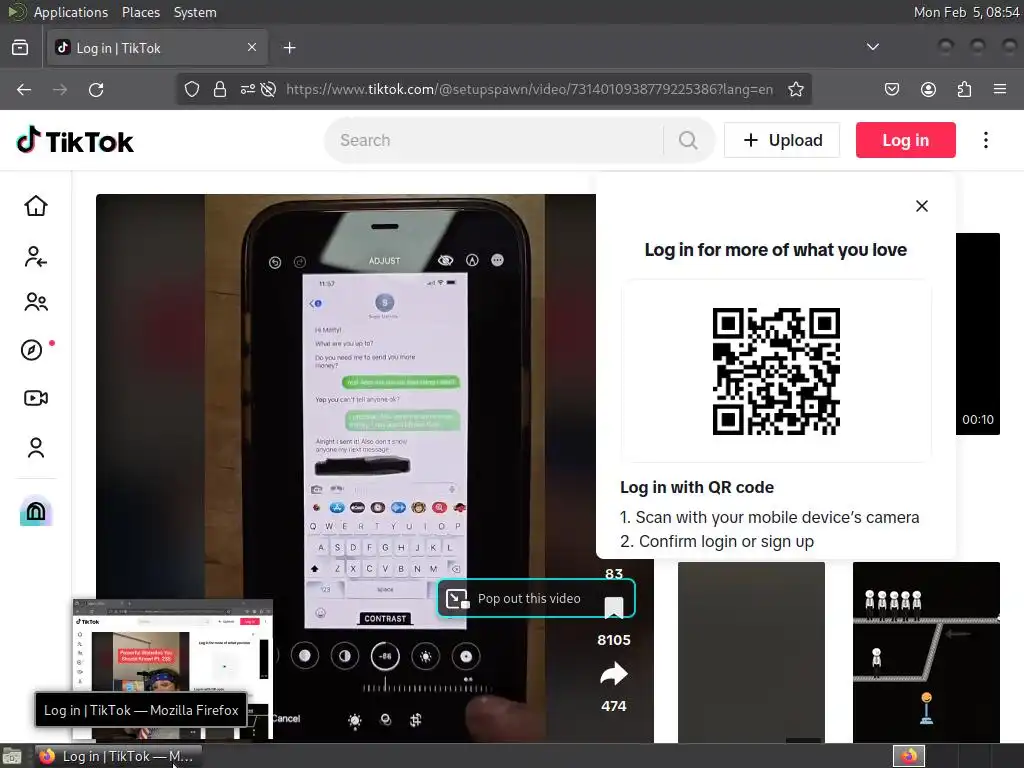Click the 8105 favorites count text
The image size is (1024, 768).
coord(614,640)
